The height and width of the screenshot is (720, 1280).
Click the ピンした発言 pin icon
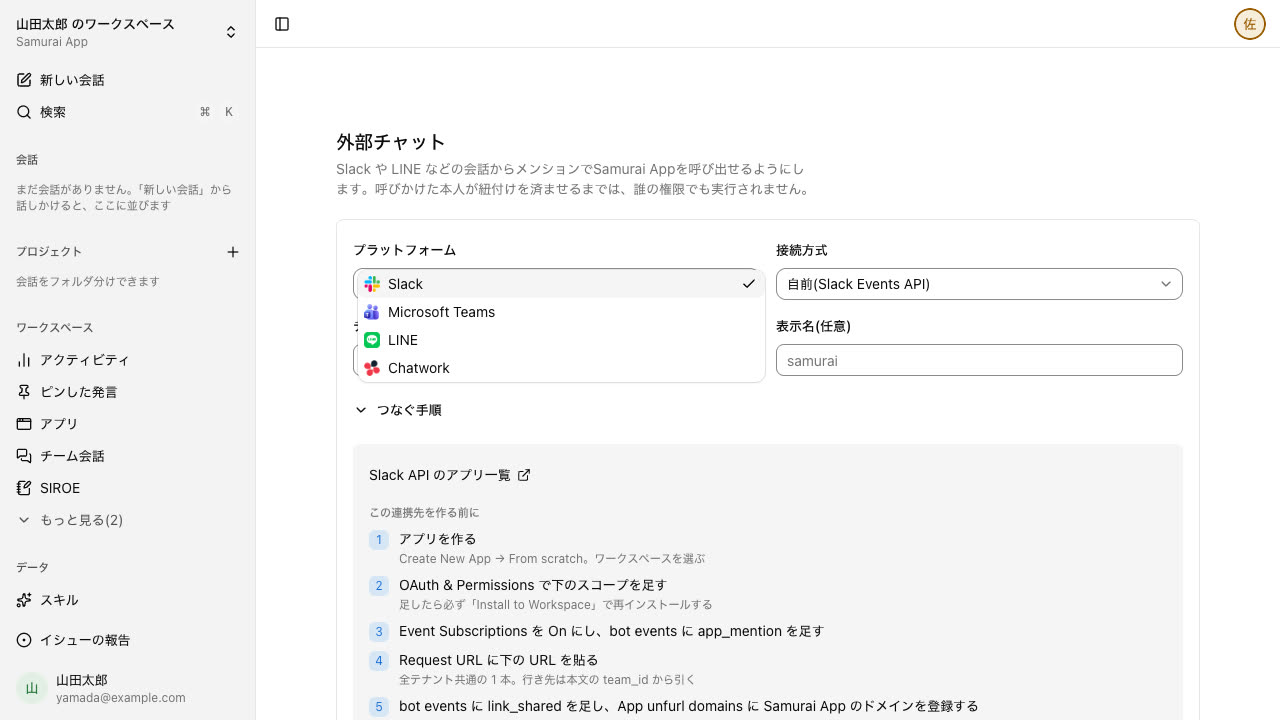point(24,392)
